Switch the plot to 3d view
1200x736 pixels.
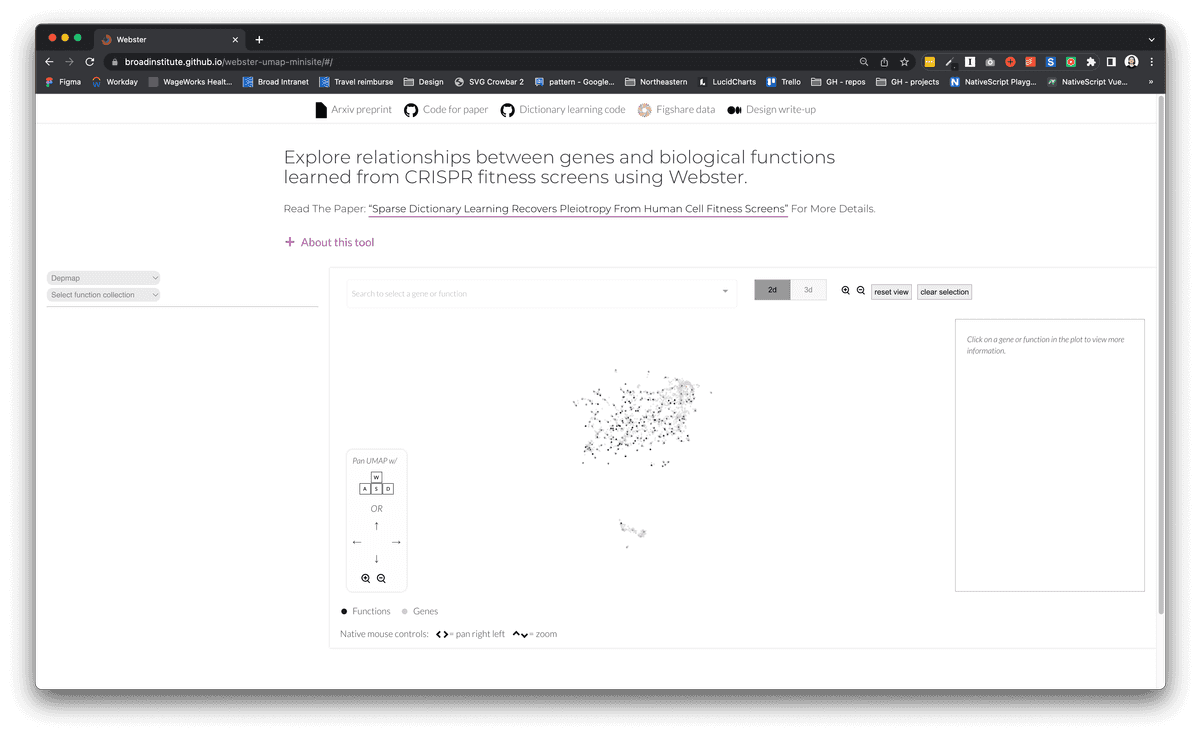[808, 289]
